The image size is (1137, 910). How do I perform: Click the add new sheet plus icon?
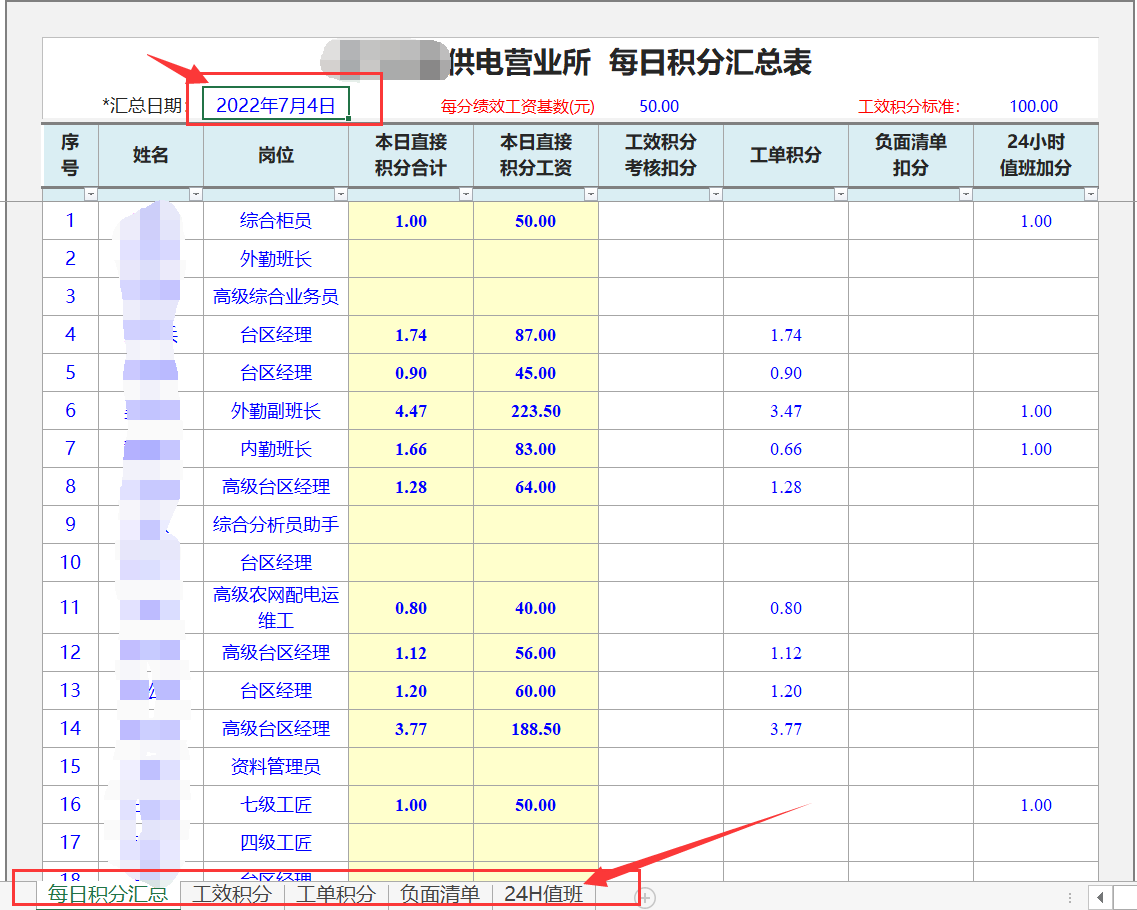pos(646,898)
